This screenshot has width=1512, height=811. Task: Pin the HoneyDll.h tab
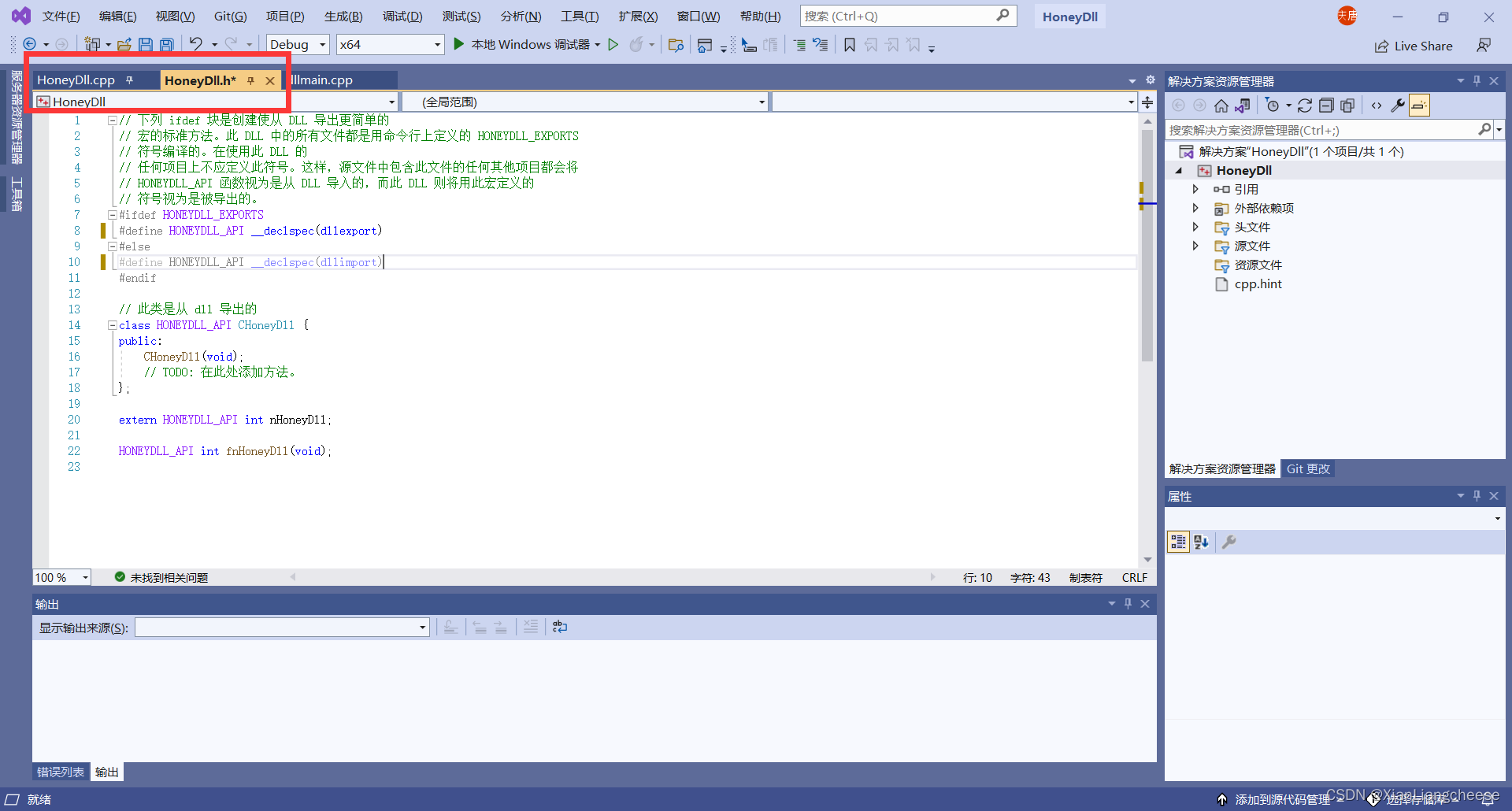(x=250, y=80)
